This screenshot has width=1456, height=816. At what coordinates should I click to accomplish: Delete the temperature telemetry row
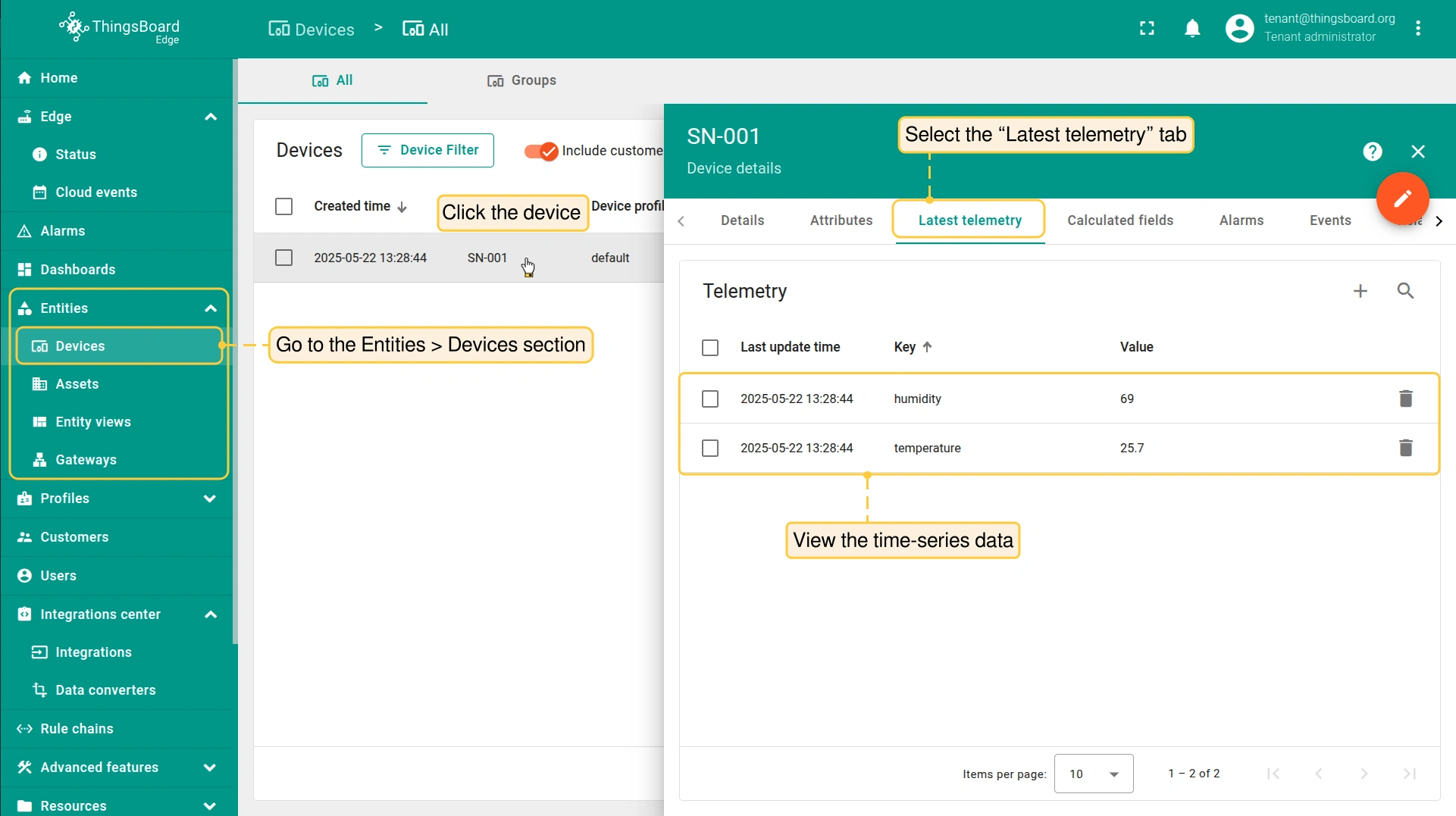point(1405,448)
